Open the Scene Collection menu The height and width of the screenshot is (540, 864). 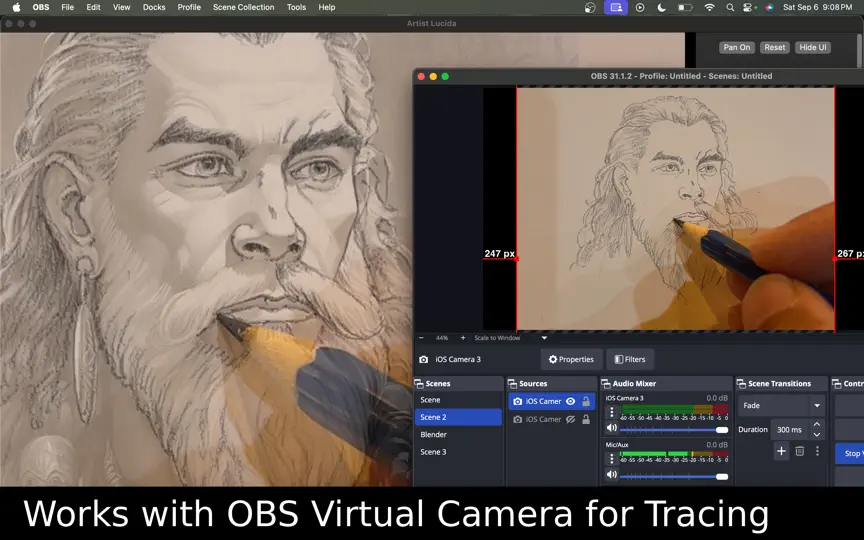tap(244, 7)
